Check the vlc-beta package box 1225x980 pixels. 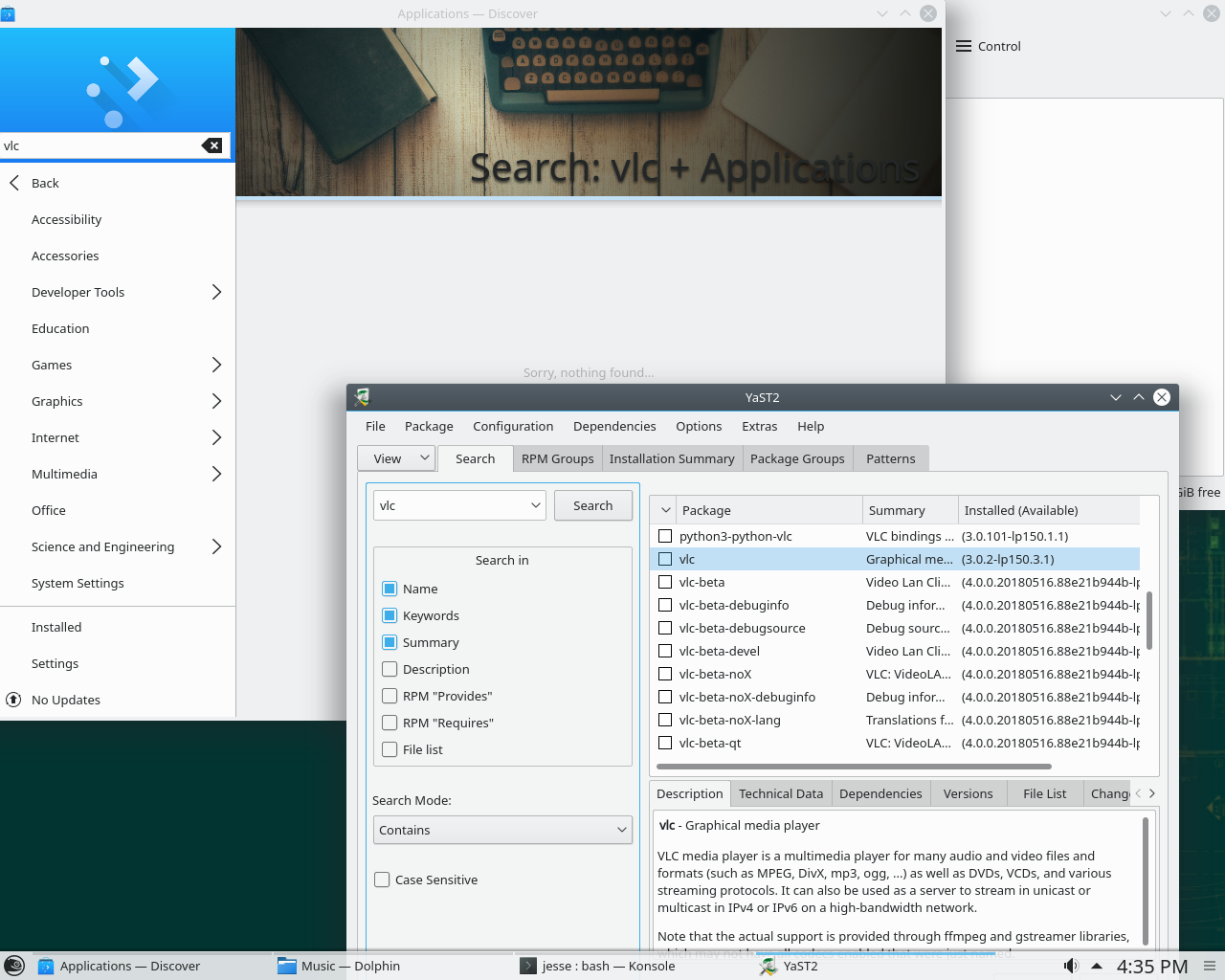click(x=665, y=582)
